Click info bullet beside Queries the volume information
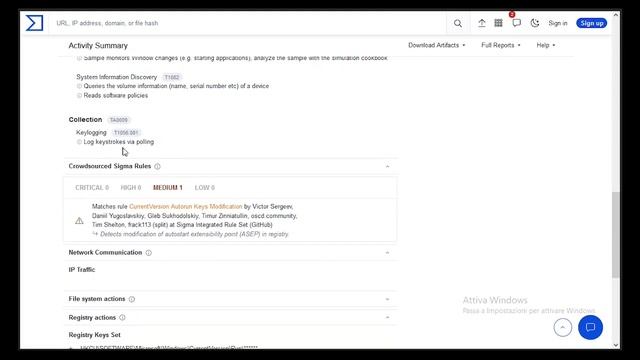 [79, 86]
